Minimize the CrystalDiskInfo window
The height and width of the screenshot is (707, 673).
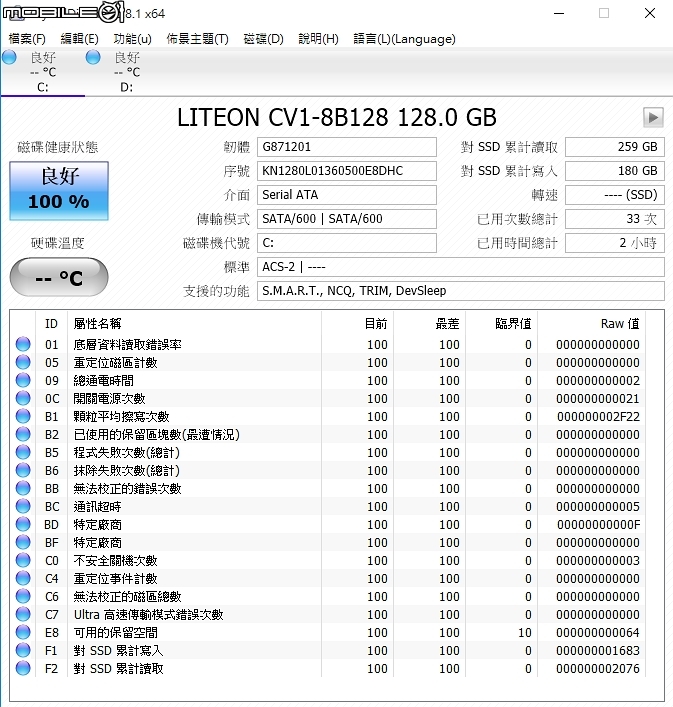[x=559, y=14]
